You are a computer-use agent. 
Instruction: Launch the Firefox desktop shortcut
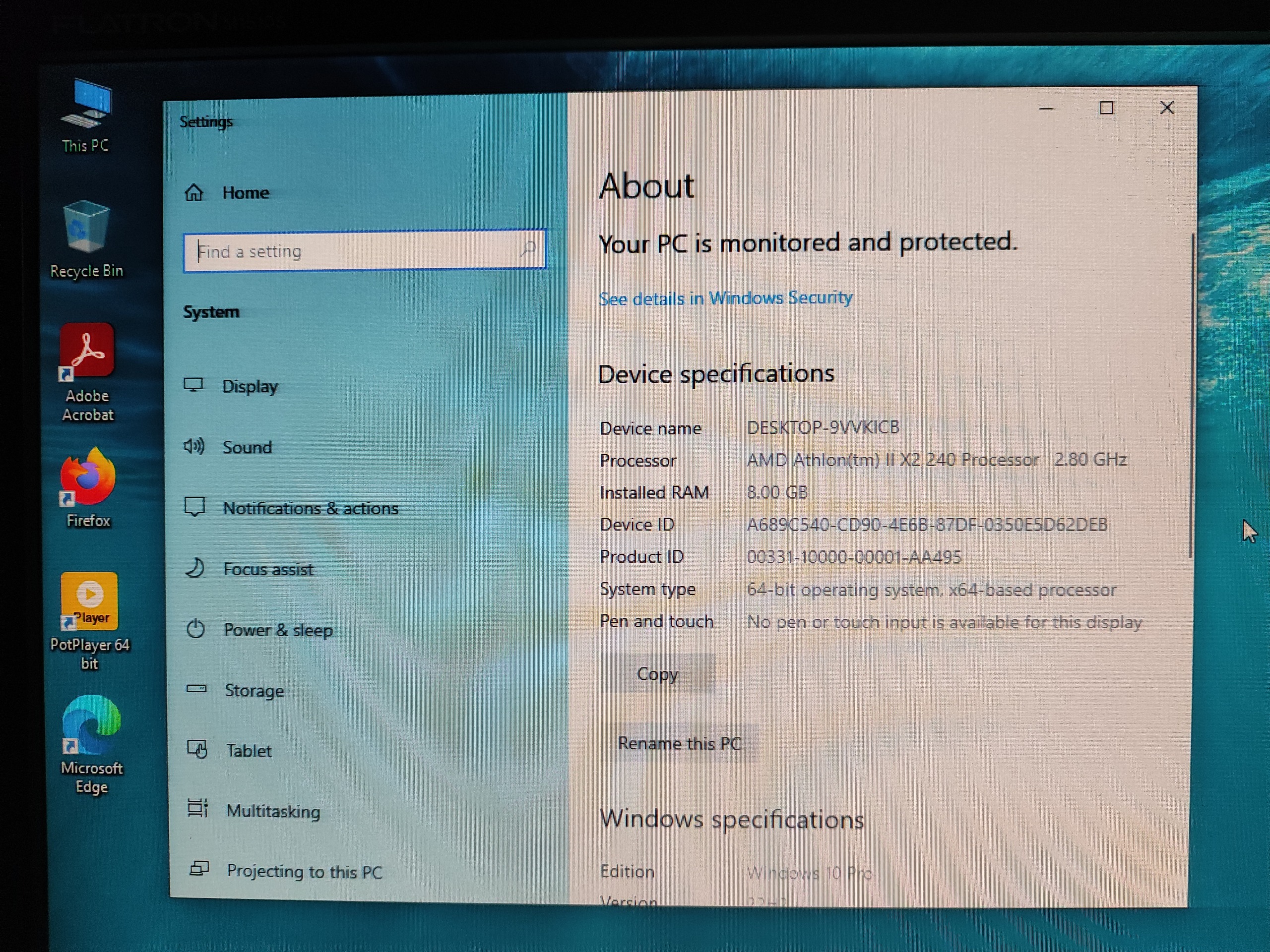[x=88, y=477]
